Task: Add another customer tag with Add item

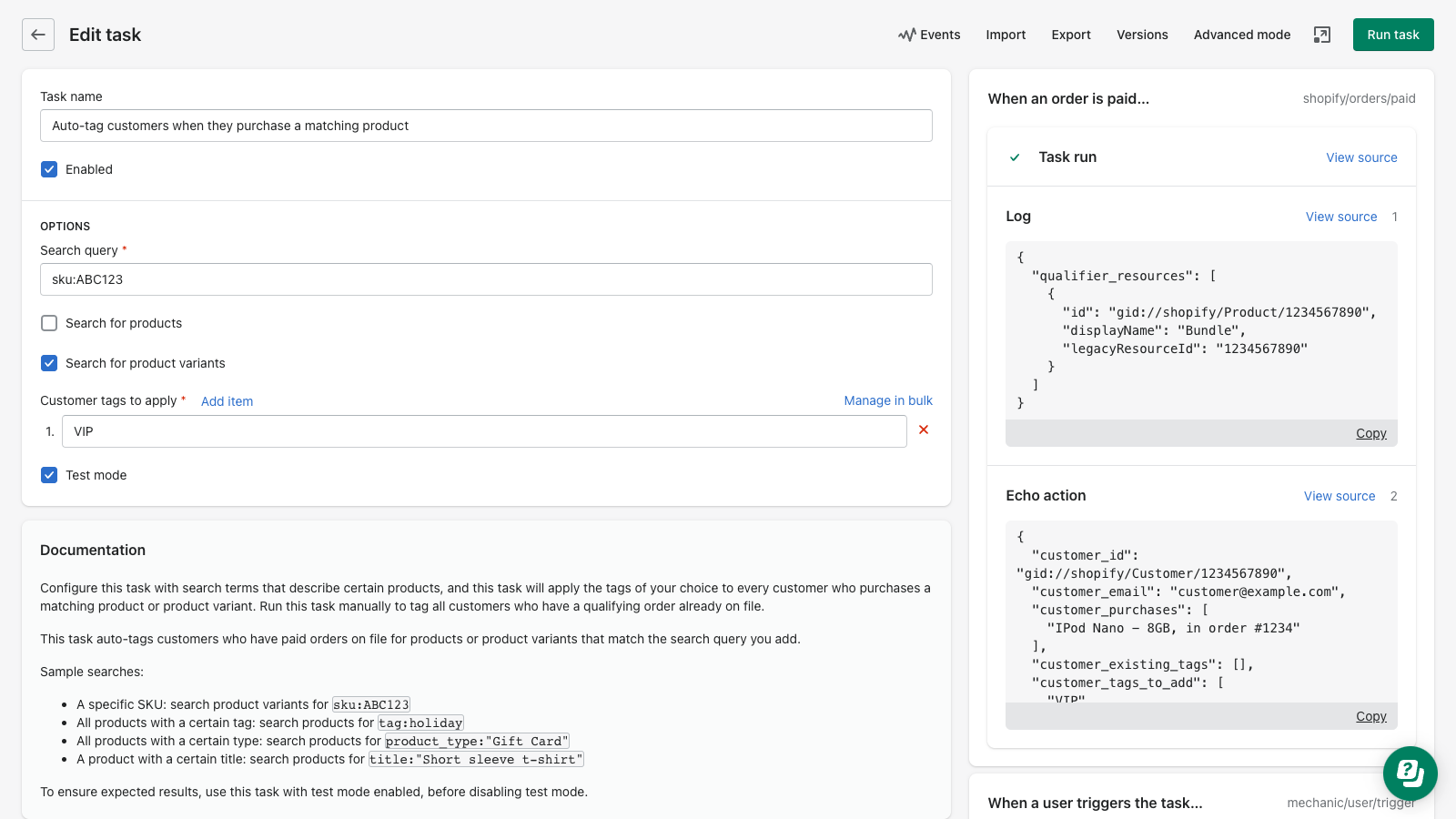Action: (x=227, y=400)
